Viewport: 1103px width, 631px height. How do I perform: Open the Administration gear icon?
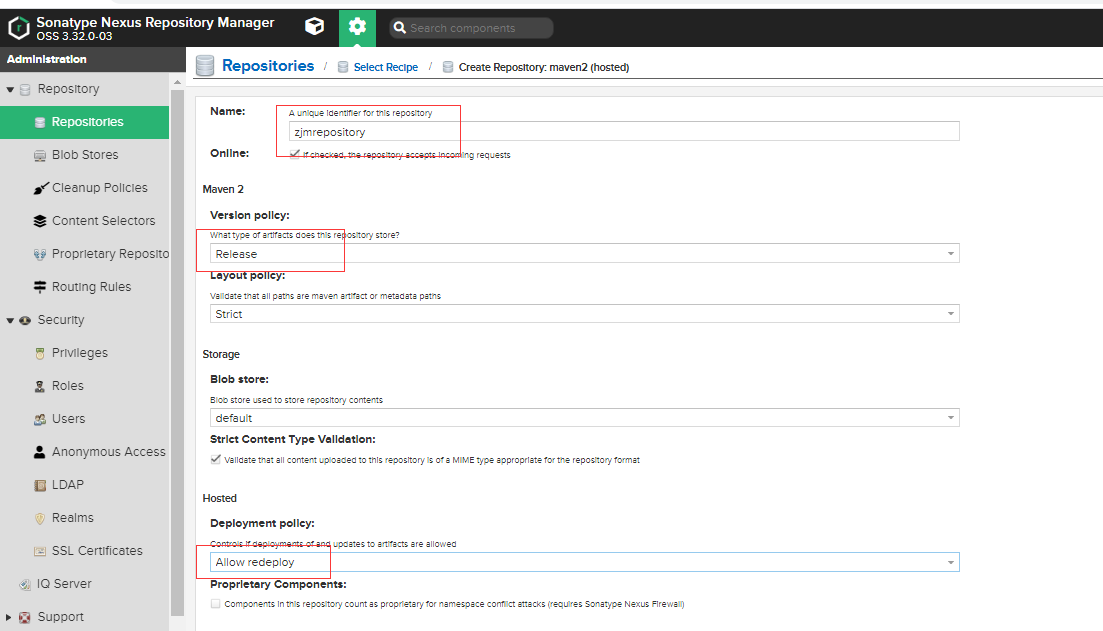357,27
